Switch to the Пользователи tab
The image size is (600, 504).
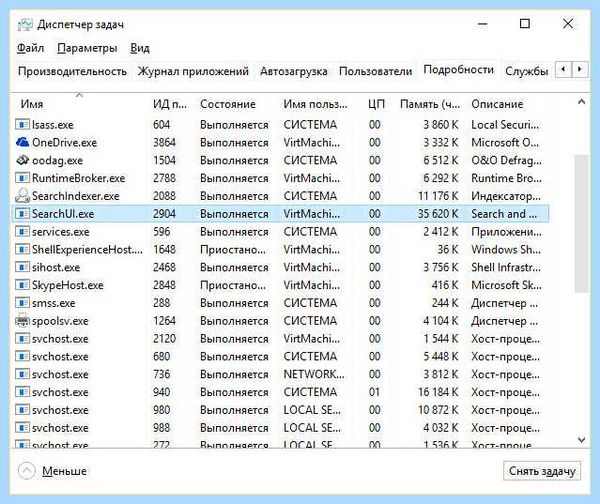[x=375, y=72]
